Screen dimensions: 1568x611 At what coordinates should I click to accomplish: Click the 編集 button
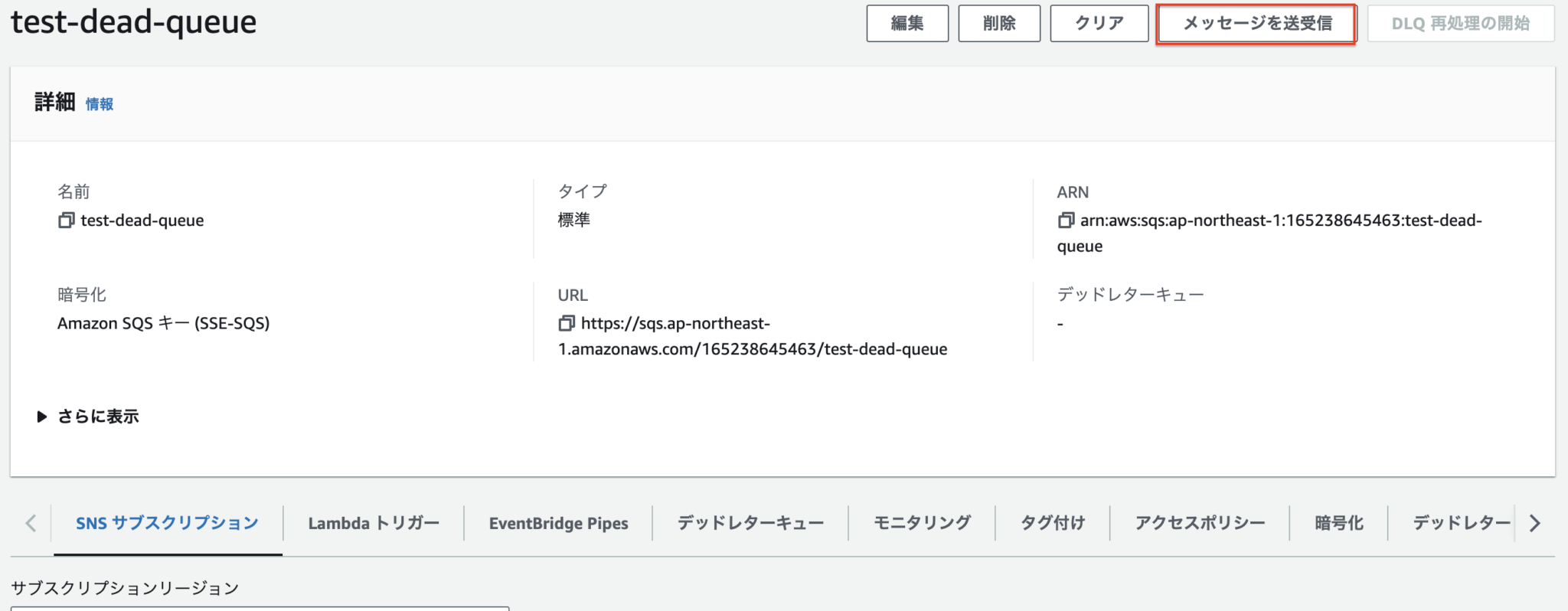pyautogui.click(x=907, y=24)
